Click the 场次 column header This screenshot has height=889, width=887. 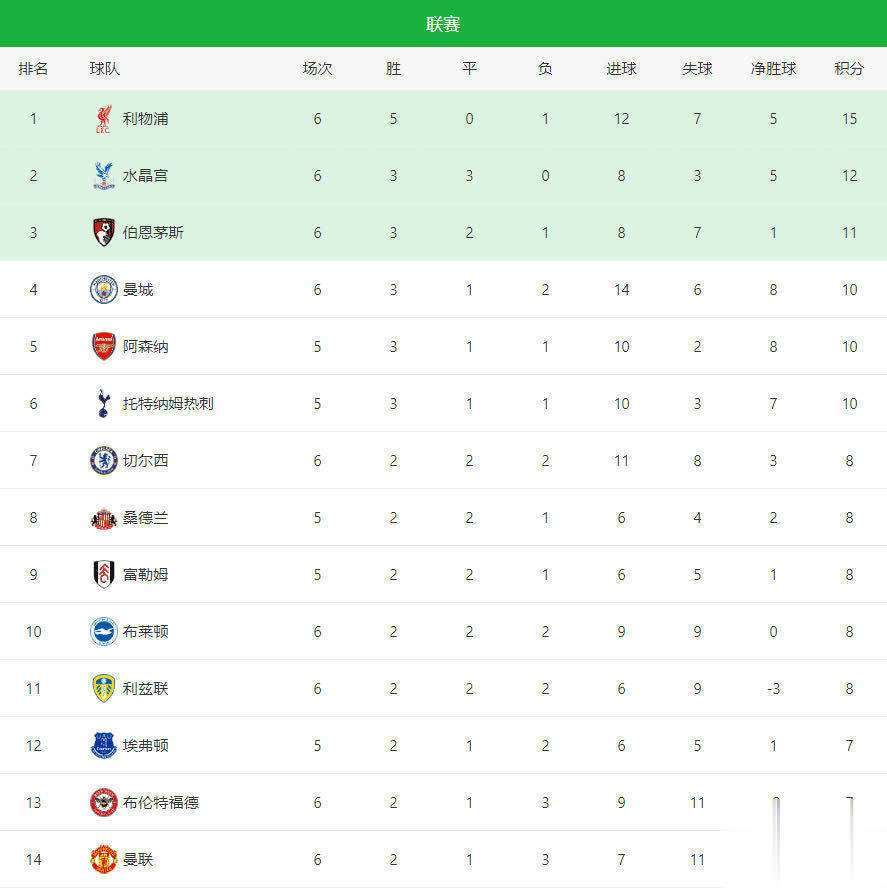317,69
